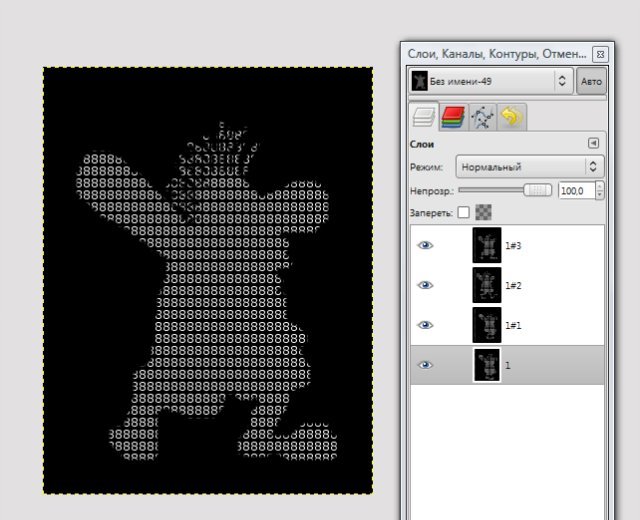Close the layers dock window
This screenshot has height=520, width=640.
click(600, 54)
